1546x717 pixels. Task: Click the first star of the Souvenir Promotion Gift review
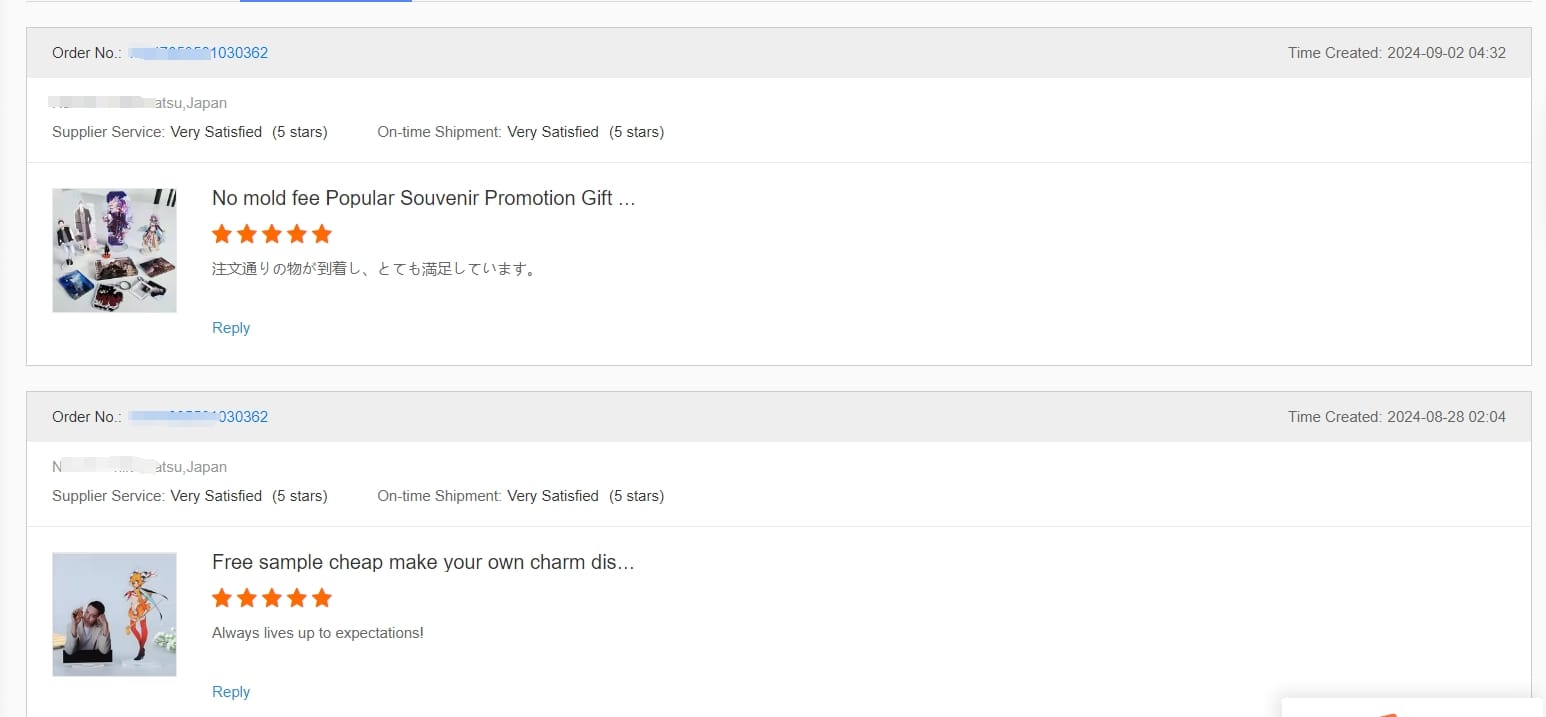tap(222, 234)
